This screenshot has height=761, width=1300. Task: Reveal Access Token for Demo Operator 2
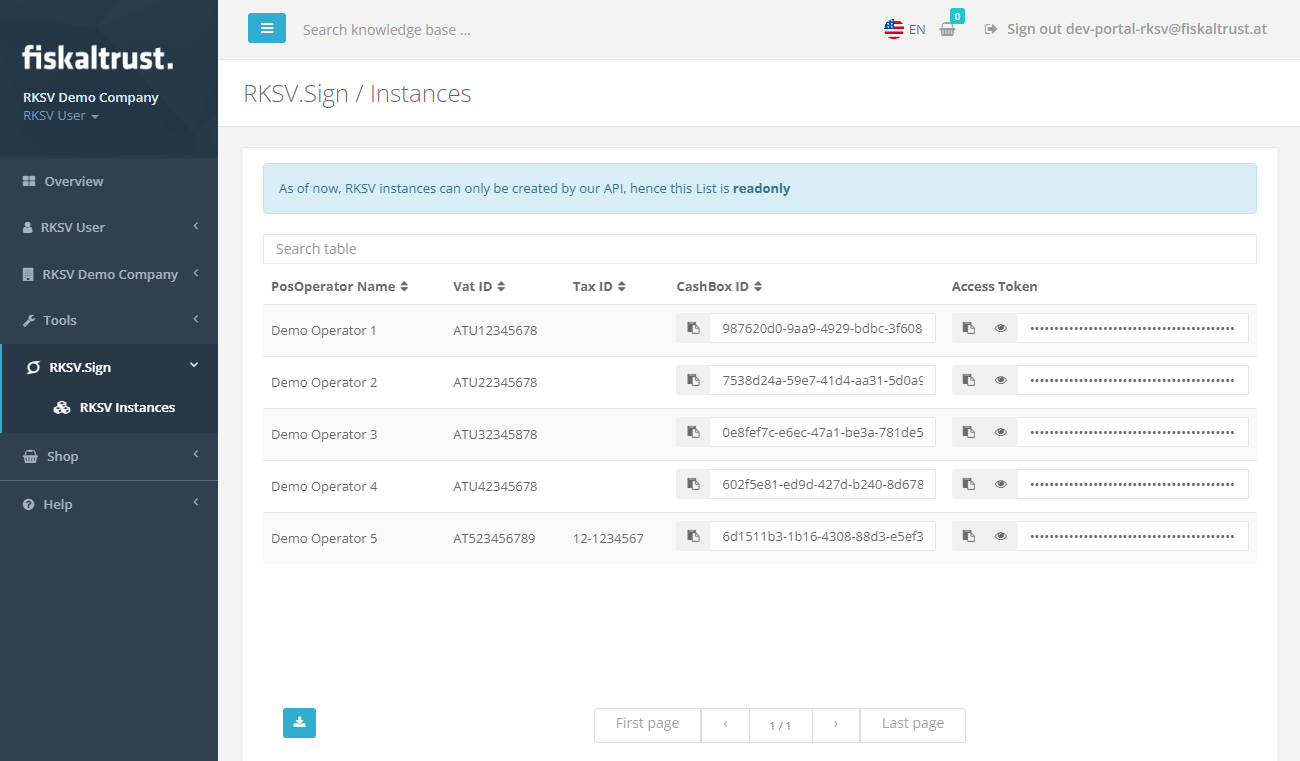pos(1001,380)
